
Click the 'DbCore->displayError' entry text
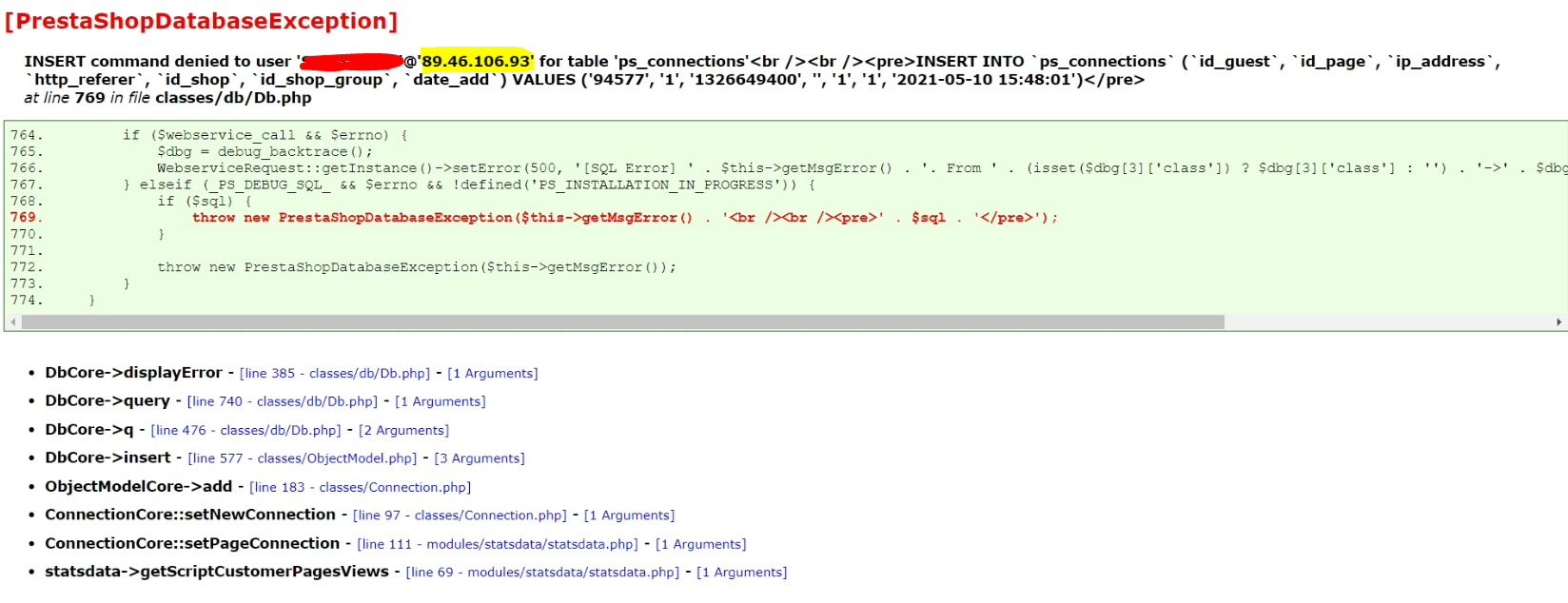pos(133,373)
